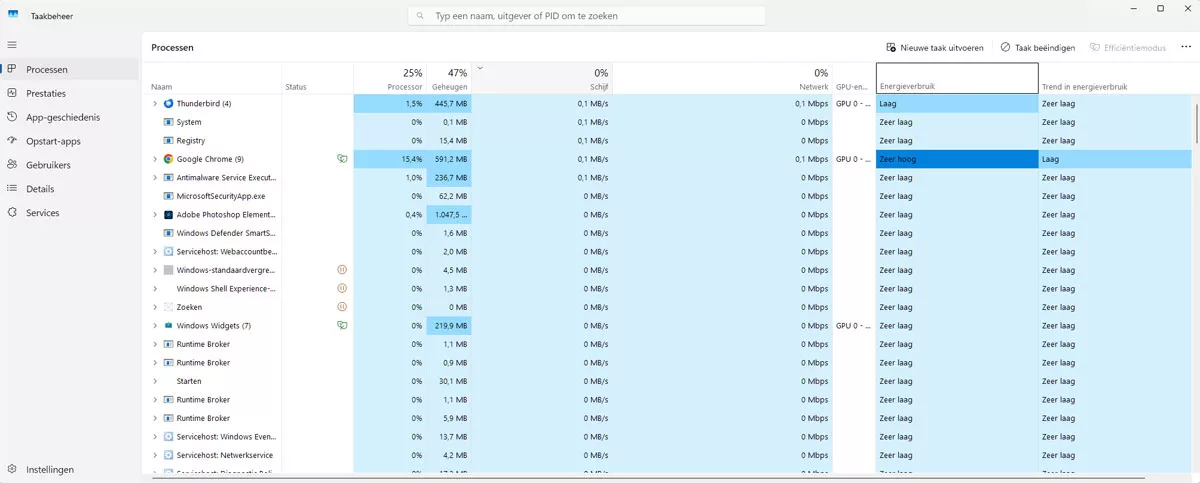Click the 'Zeer hoog' energy cell
This screenshot has height=483, width=1200.
point(957,159)
